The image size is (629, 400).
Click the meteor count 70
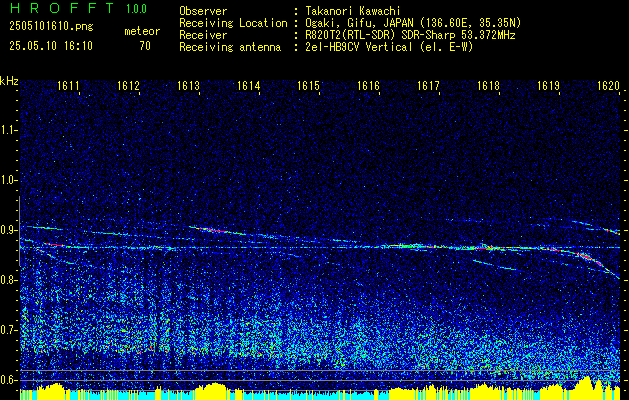pyautogui.click(x=145, y=46)
